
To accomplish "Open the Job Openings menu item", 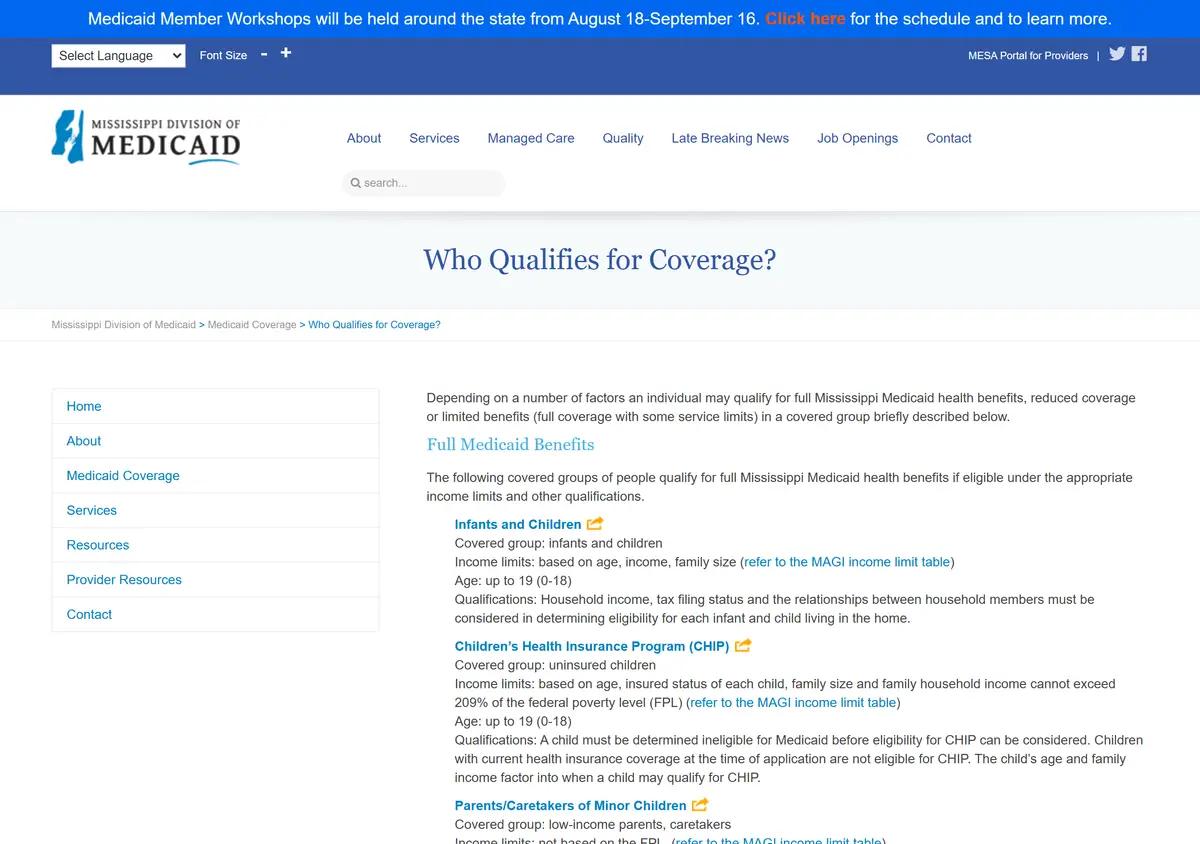I will (x=857, y=138).
